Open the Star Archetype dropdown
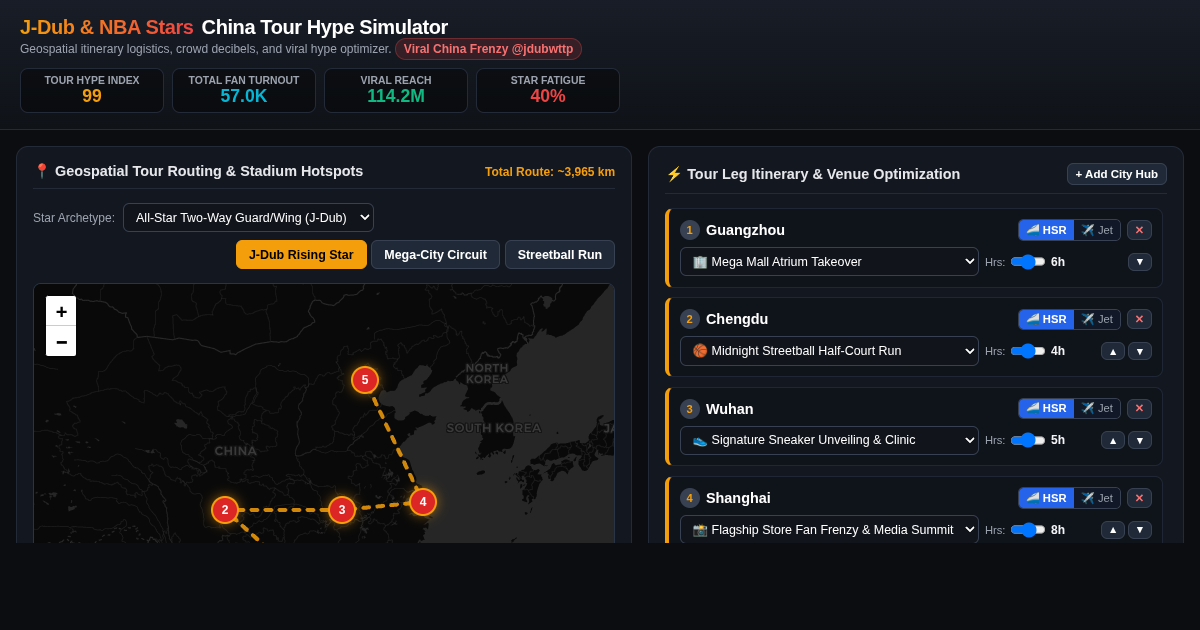Image resolution: width=1200 pixels, height=630 pixels. 248,218
